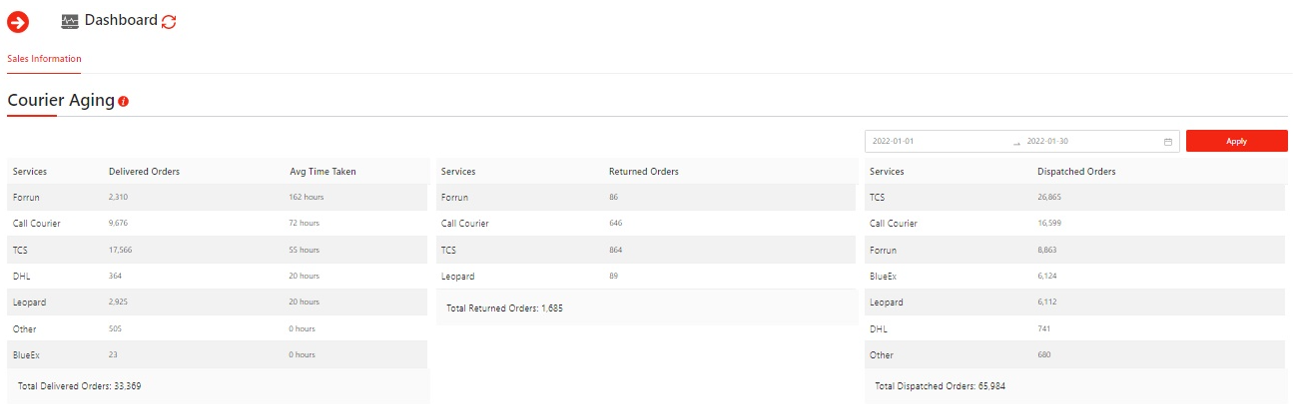The image size is (1293, 404).
Task: Click the Avg Time Taken column header
Action: coord(322,172)
